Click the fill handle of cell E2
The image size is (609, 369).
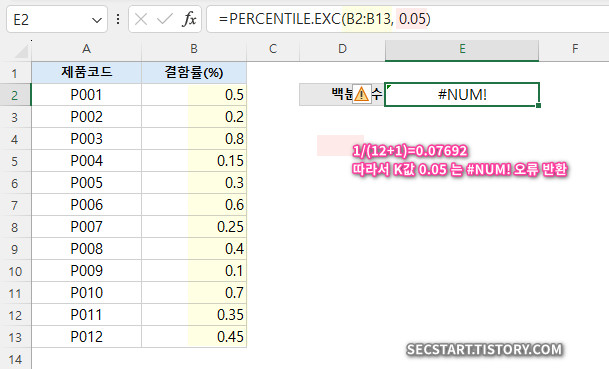(x=538, y=105)
